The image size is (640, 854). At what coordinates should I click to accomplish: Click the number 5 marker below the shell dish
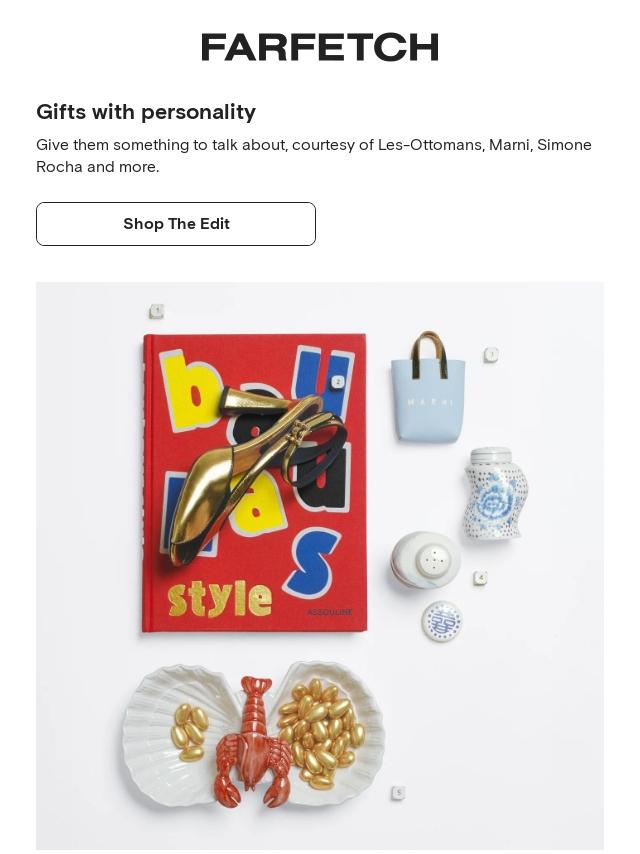coord(398,792)
